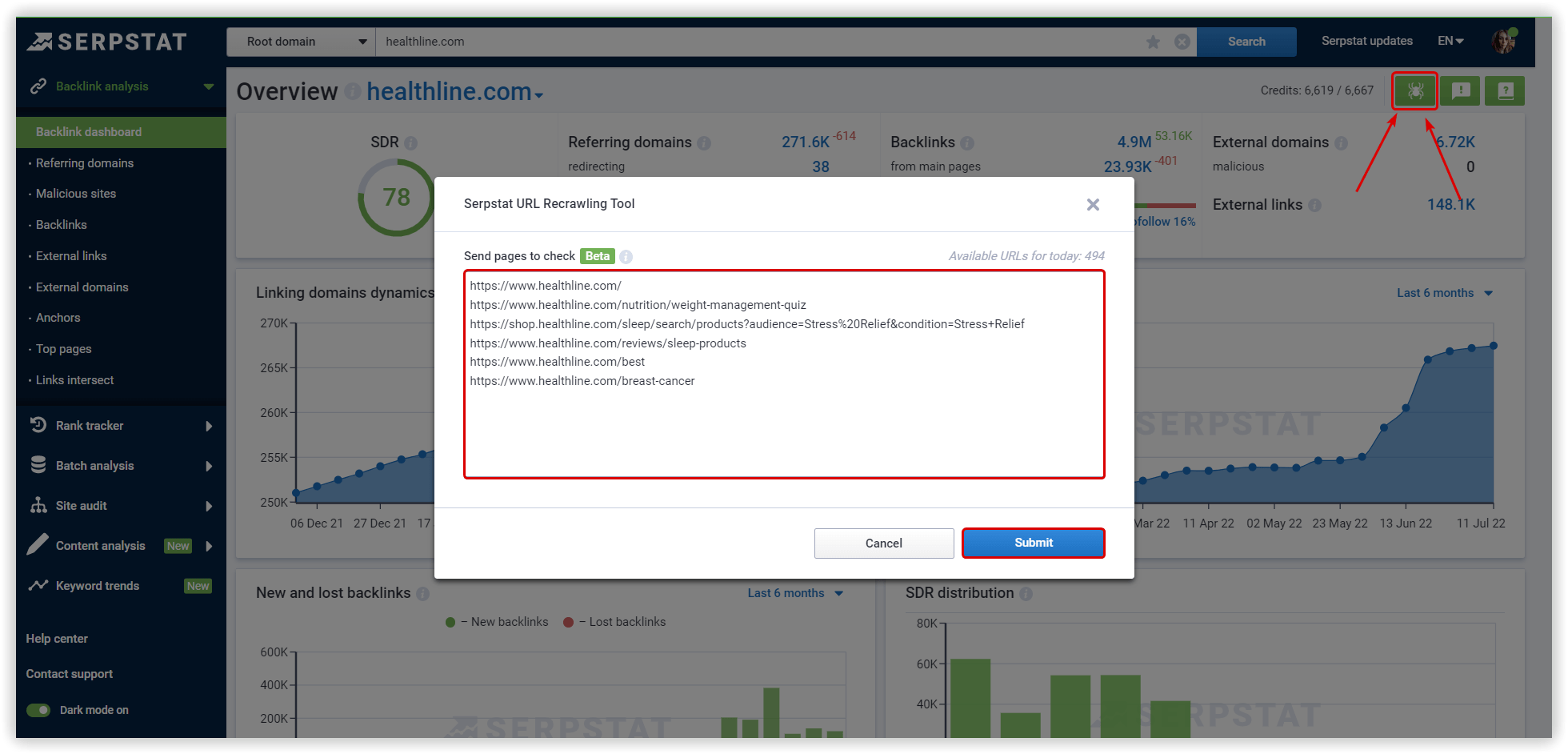Open Backlinks in sidebar
This screenshot has width=1568, height=754.
(62, 225)
